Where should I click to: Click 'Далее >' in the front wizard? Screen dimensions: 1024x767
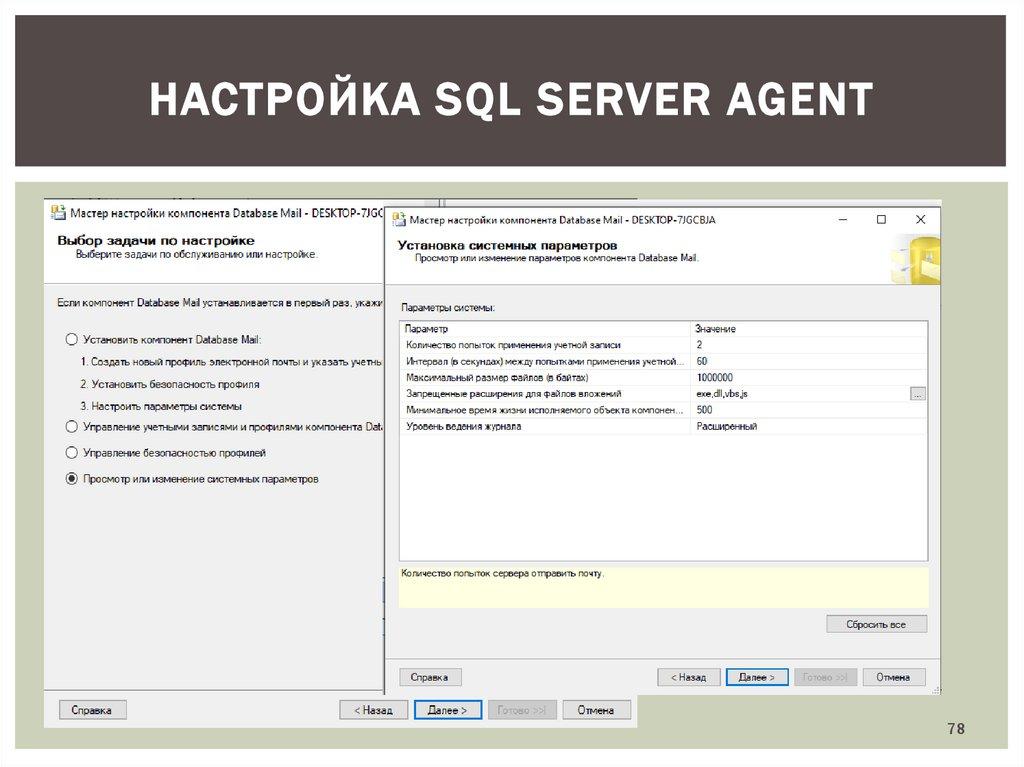(757, 677)
